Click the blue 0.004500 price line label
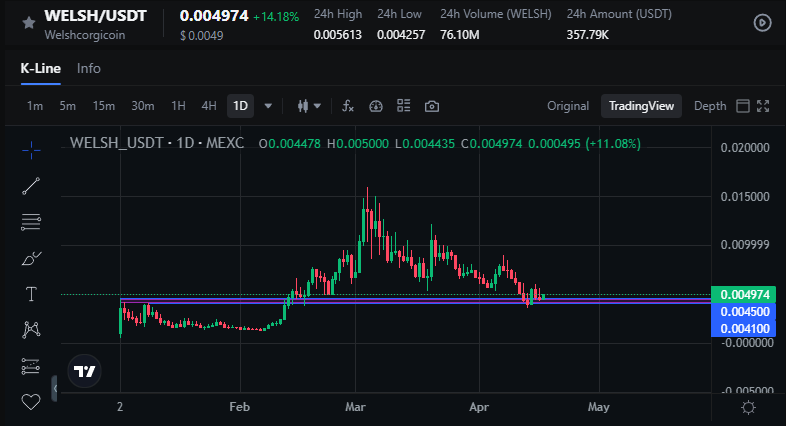The height and width of the screenshot is (426, 786). 744,311
